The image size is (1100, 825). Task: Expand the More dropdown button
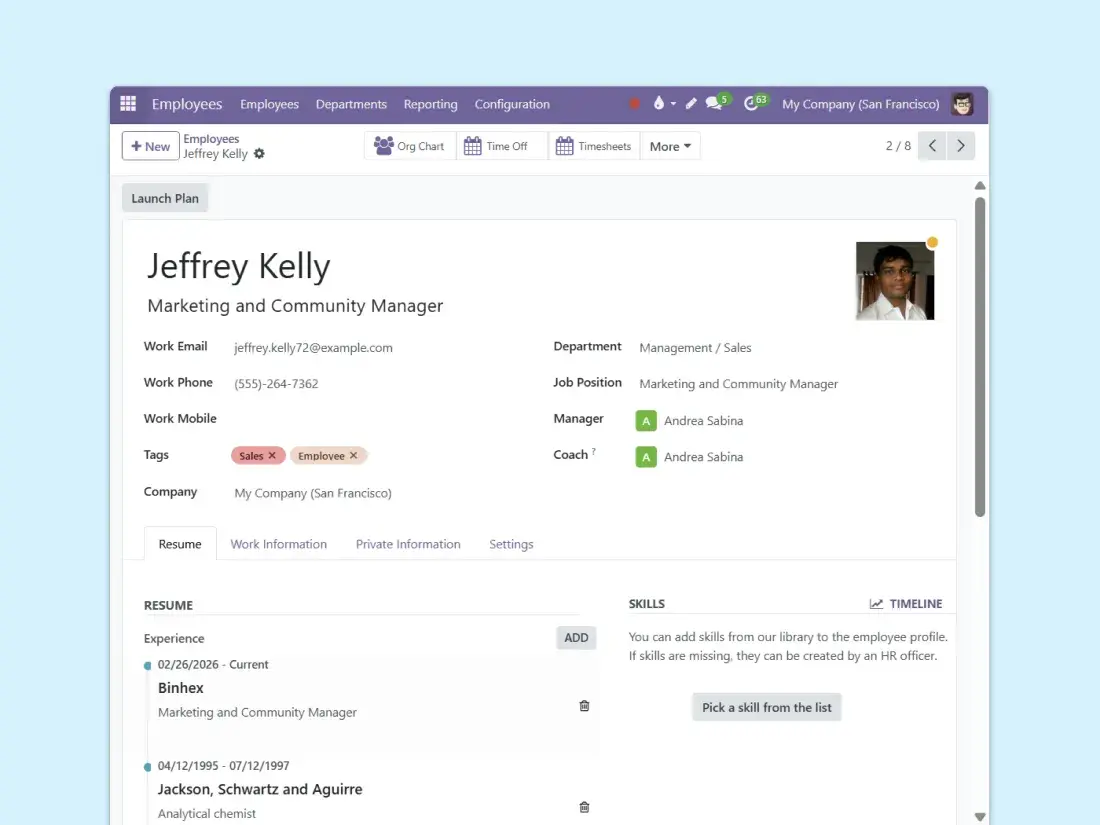point(670,146)
